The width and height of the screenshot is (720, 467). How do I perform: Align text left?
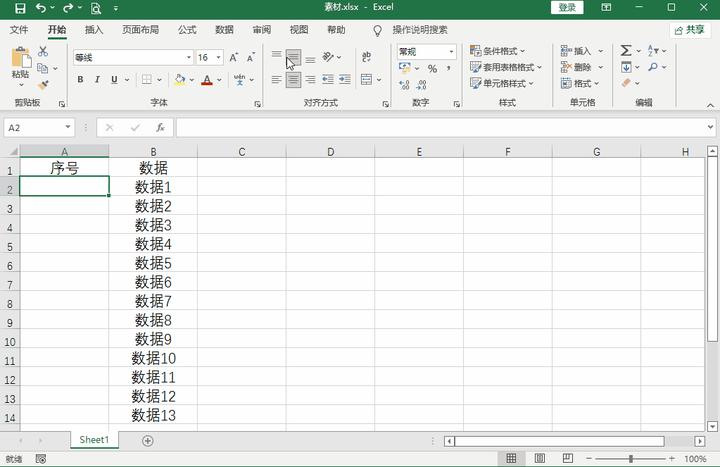coord(276,80)
